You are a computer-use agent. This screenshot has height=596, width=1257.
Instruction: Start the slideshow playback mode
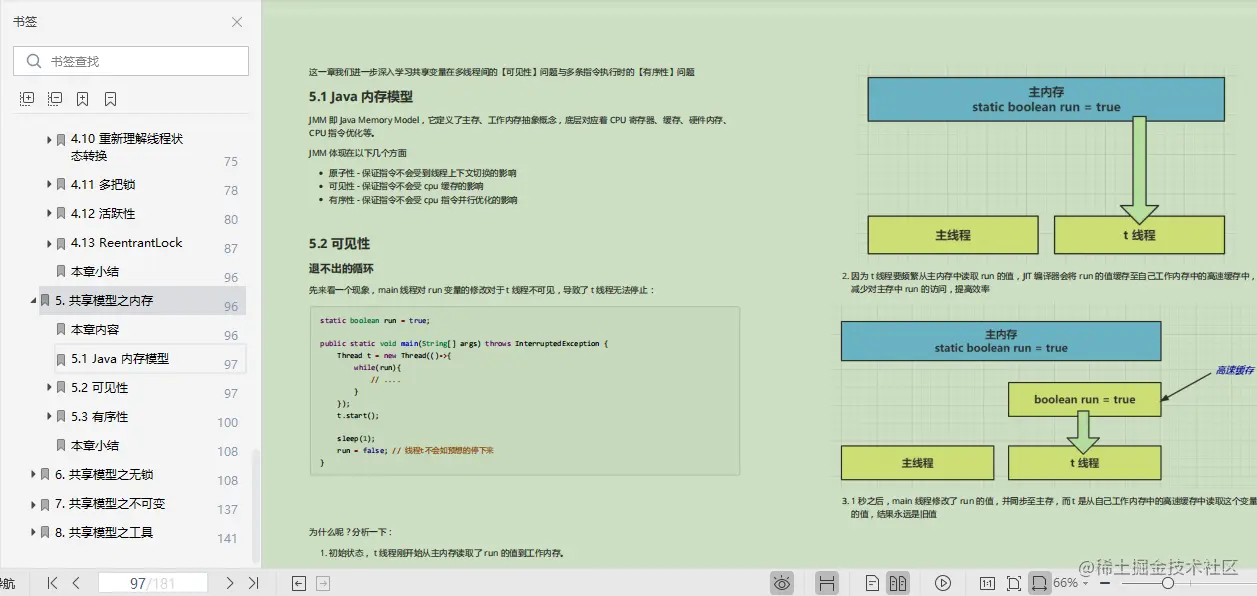coord(943,582)
